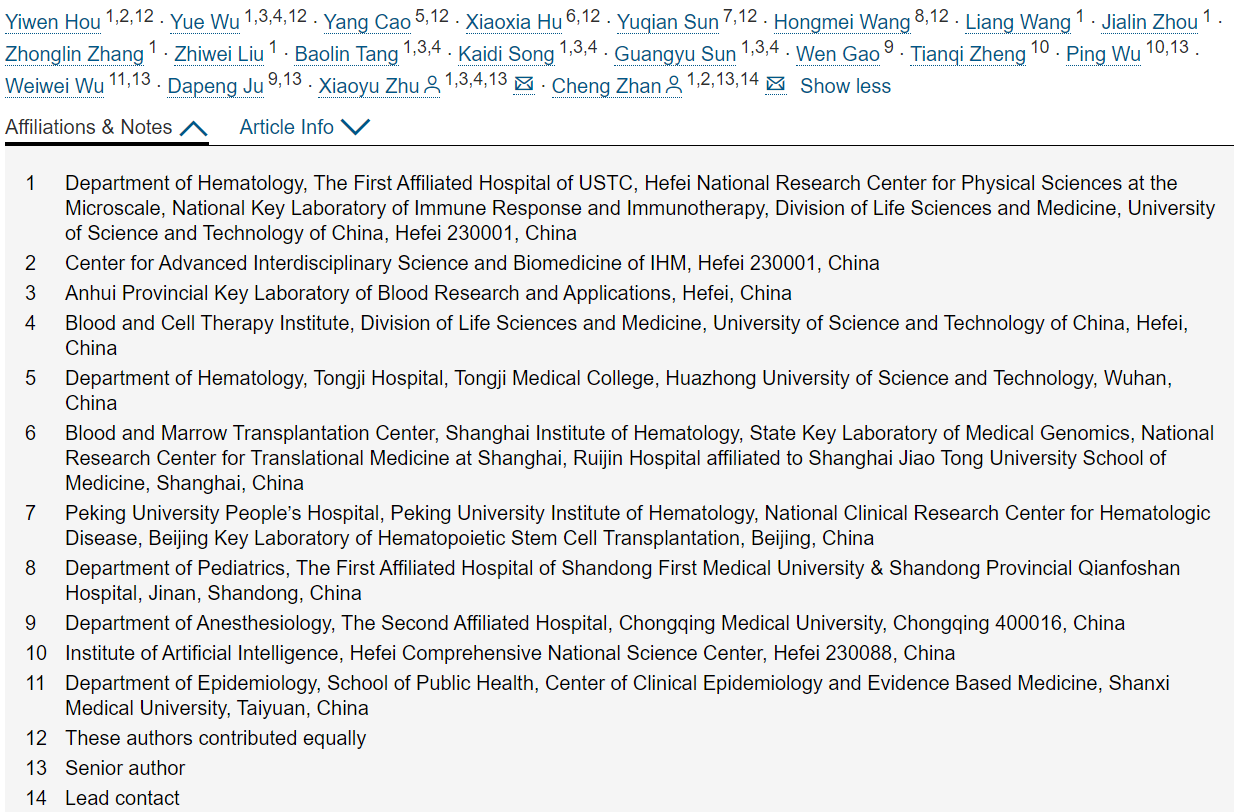Click the envelope icon beside Xiaoyu Zhu
Viewport: 1234px width, 812px height.
click(524, 86)
